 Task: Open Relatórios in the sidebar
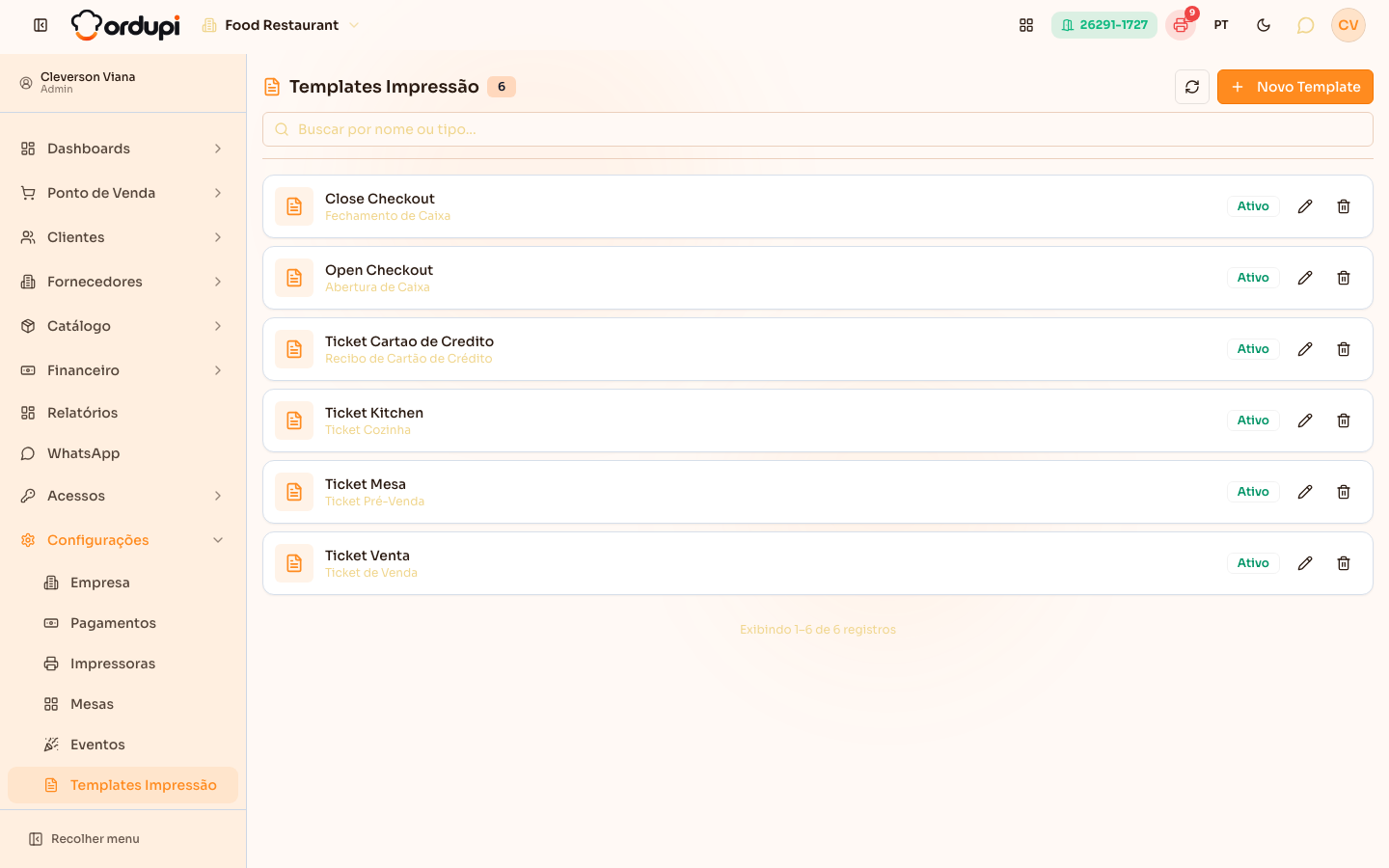tap(123, 413)
